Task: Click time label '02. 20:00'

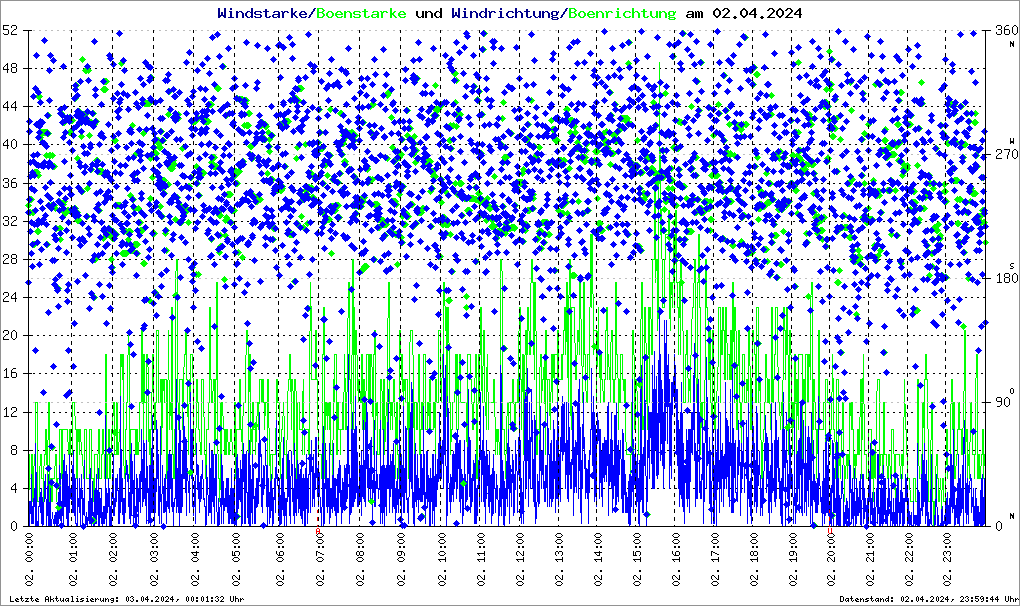Action: 832,559
